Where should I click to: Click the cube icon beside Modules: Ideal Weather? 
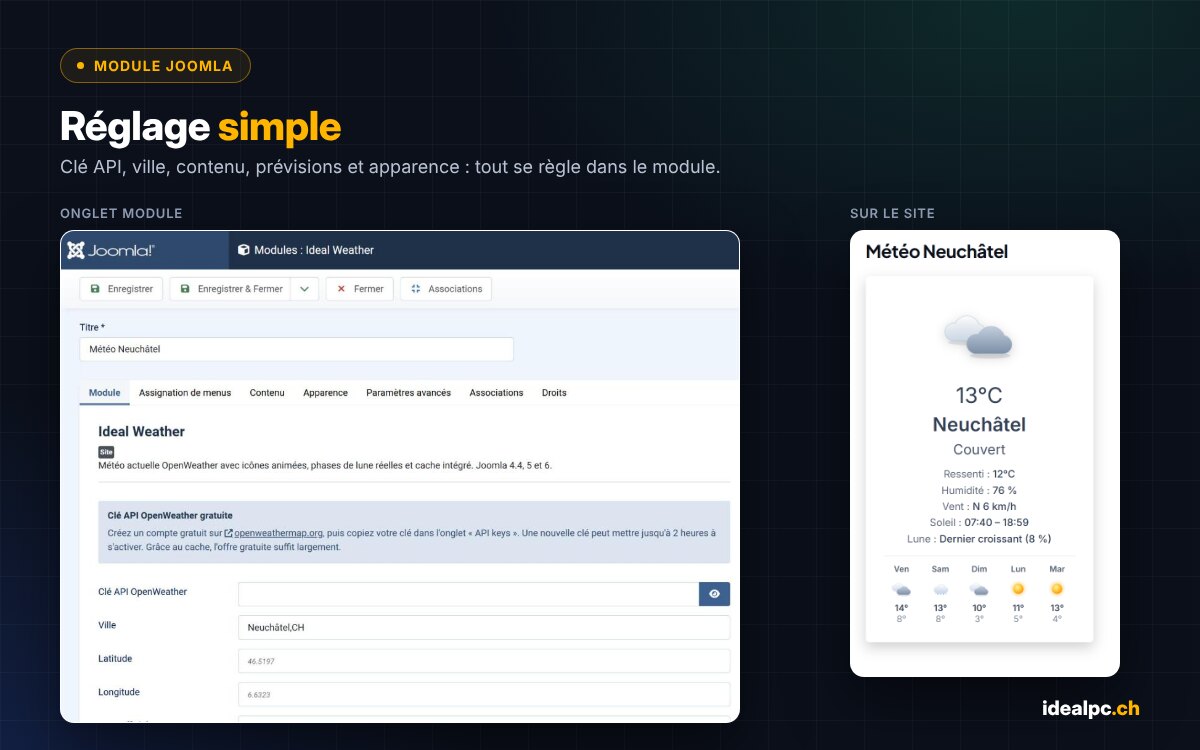coord(243,250)
